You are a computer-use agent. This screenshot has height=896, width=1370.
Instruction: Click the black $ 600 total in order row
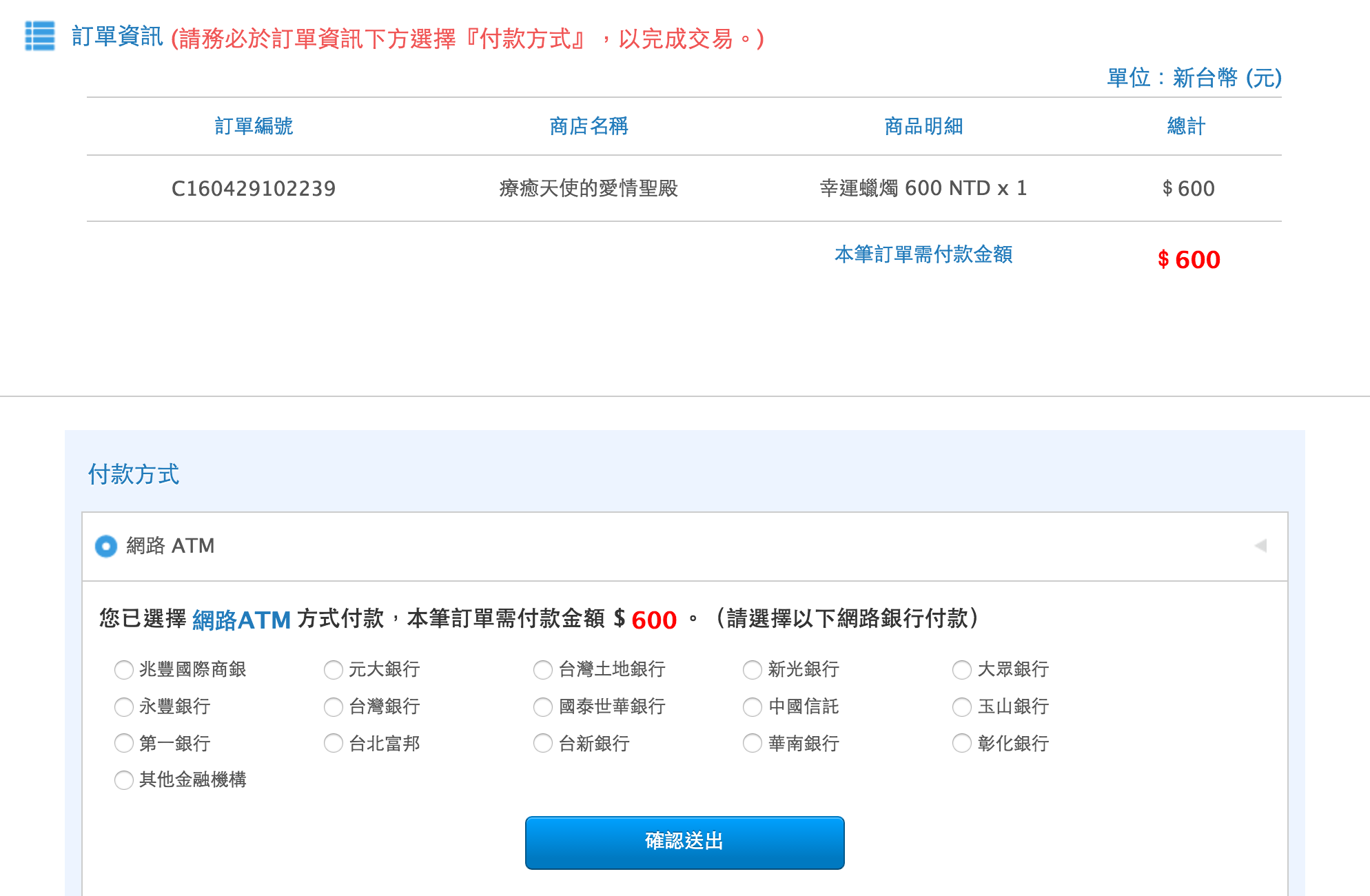(1189, 188)
